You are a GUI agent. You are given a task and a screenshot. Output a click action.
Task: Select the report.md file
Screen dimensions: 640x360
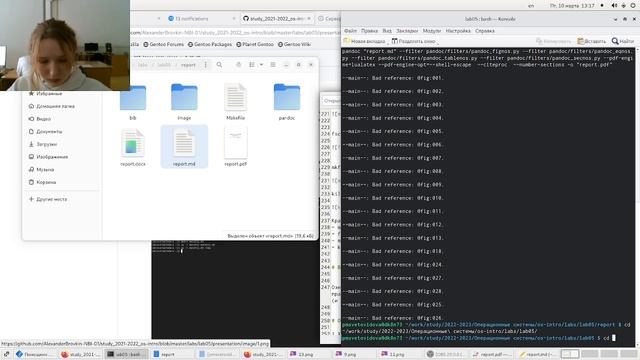coord(184,147)
